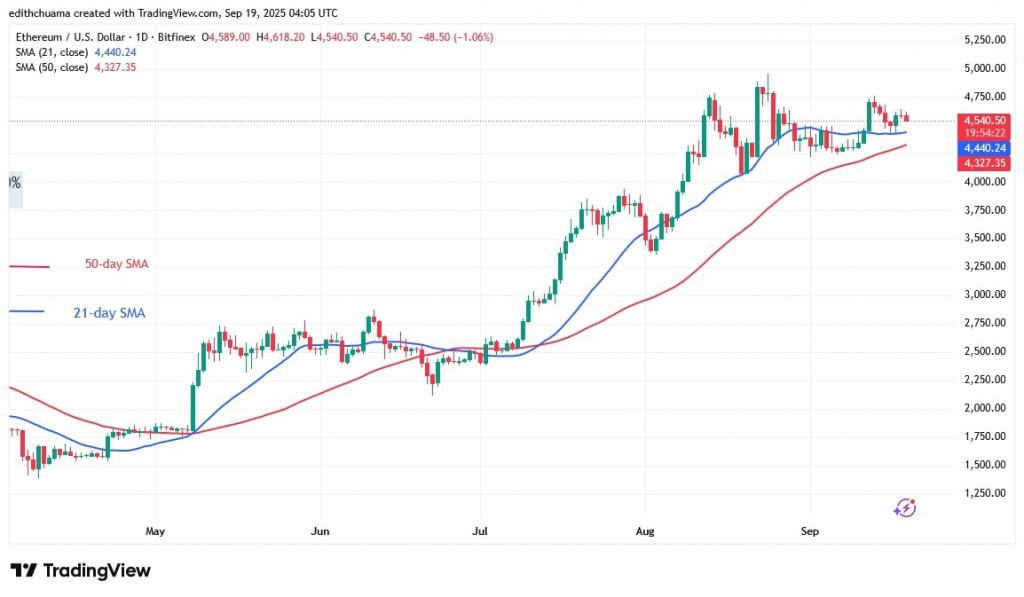Click the Bitfinex exchange name in the title
The width and height of the screenshot is (1024, 597).
(x=177, y=37)
